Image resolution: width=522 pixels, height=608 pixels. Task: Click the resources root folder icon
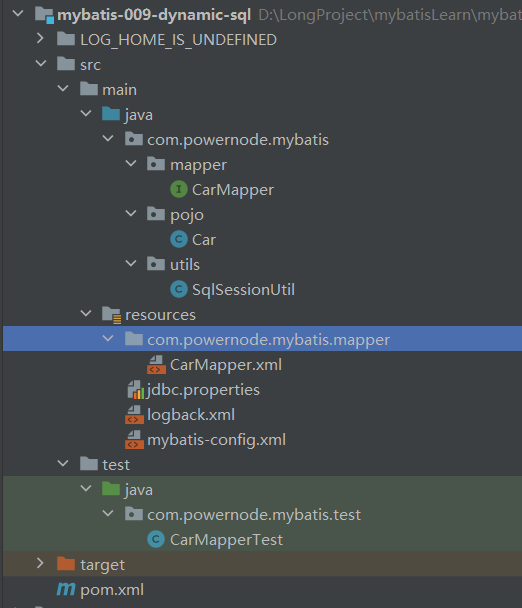tap(112, 315)
